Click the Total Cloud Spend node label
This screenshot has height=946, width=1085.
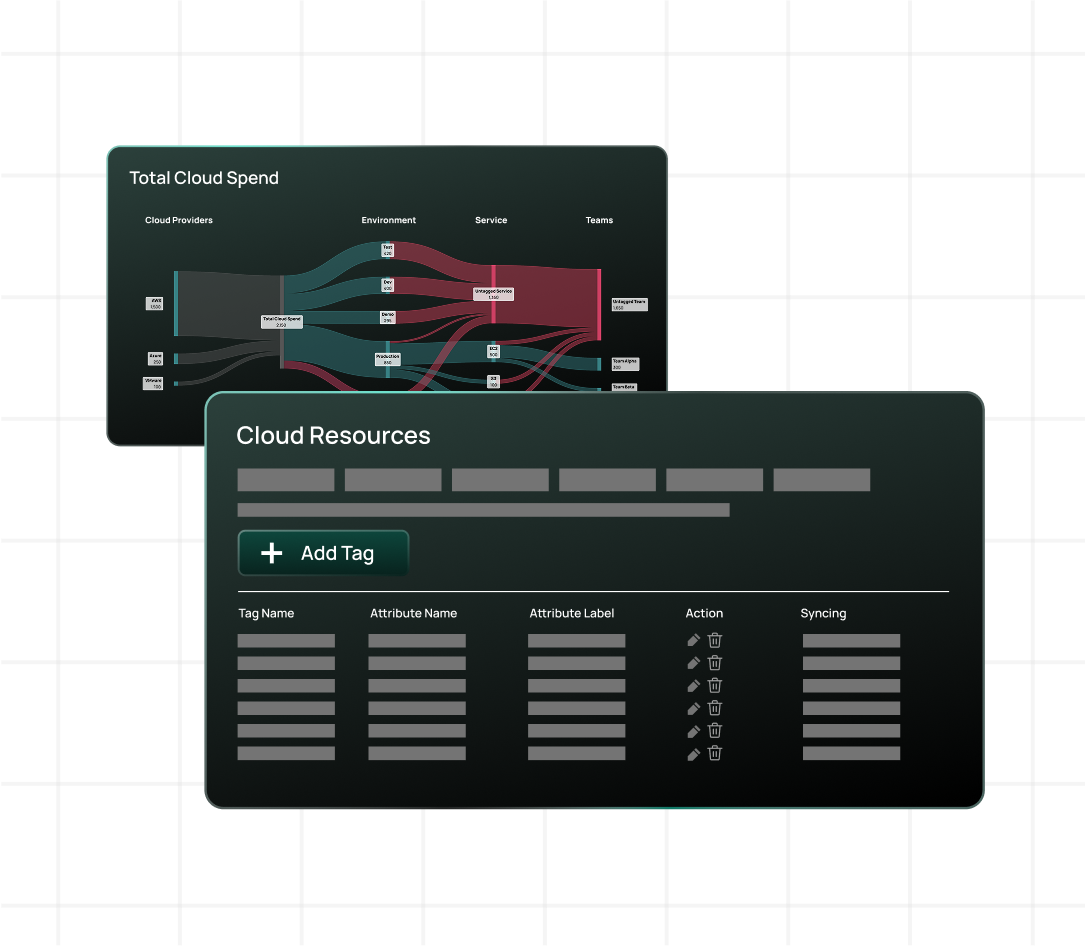(x=281, y=322)
